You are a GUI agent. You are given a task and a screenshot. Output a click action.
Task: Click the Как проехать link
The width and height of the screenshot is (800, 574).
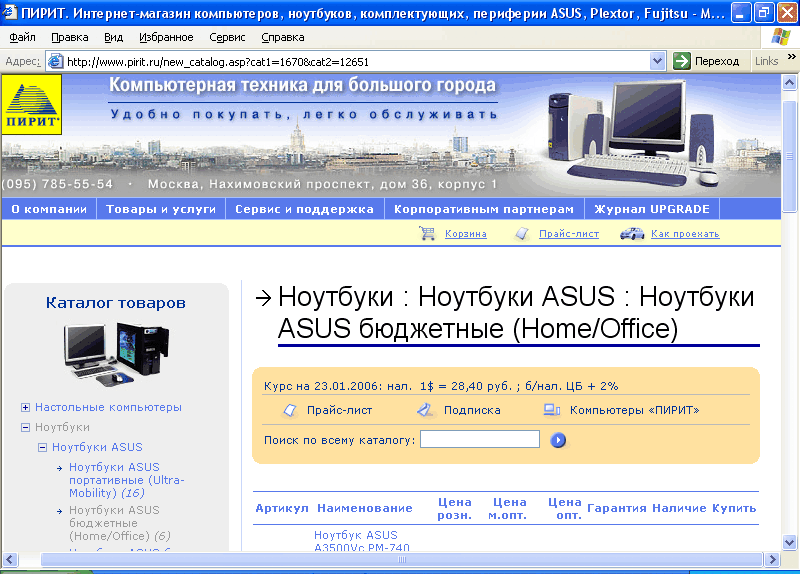click(685, 234)
